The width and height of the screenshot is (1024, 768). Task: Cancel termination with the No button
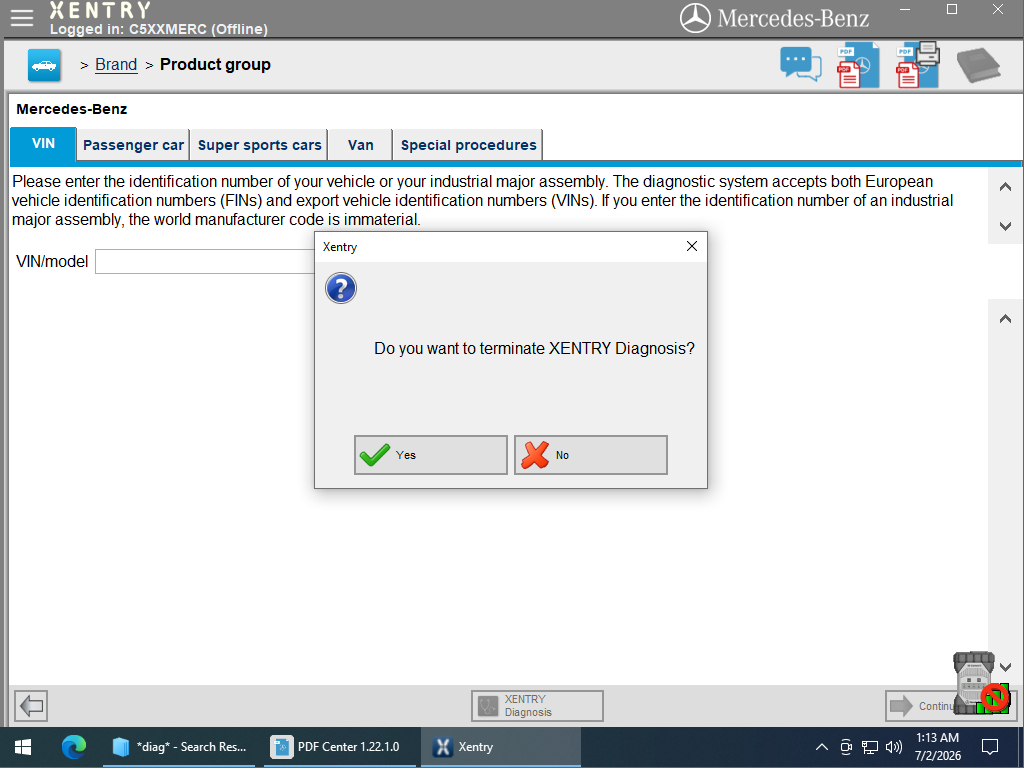point(590,455)
